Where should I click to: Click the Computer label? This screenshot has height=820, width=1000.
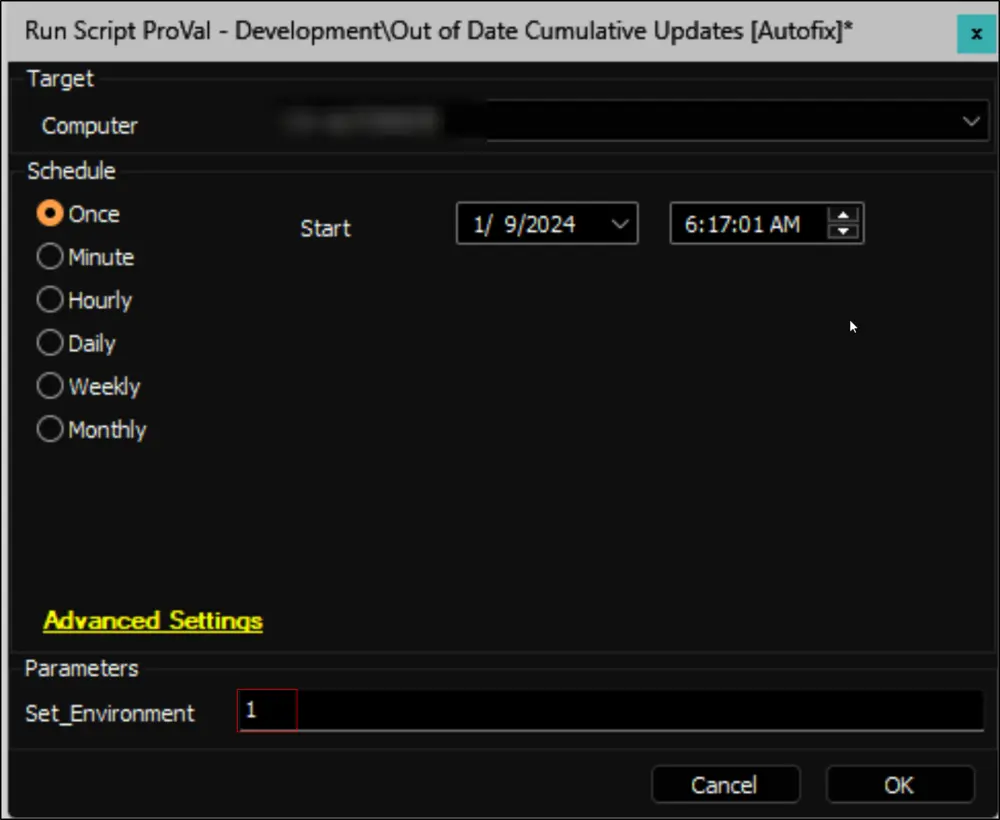(x=89, y=126)
